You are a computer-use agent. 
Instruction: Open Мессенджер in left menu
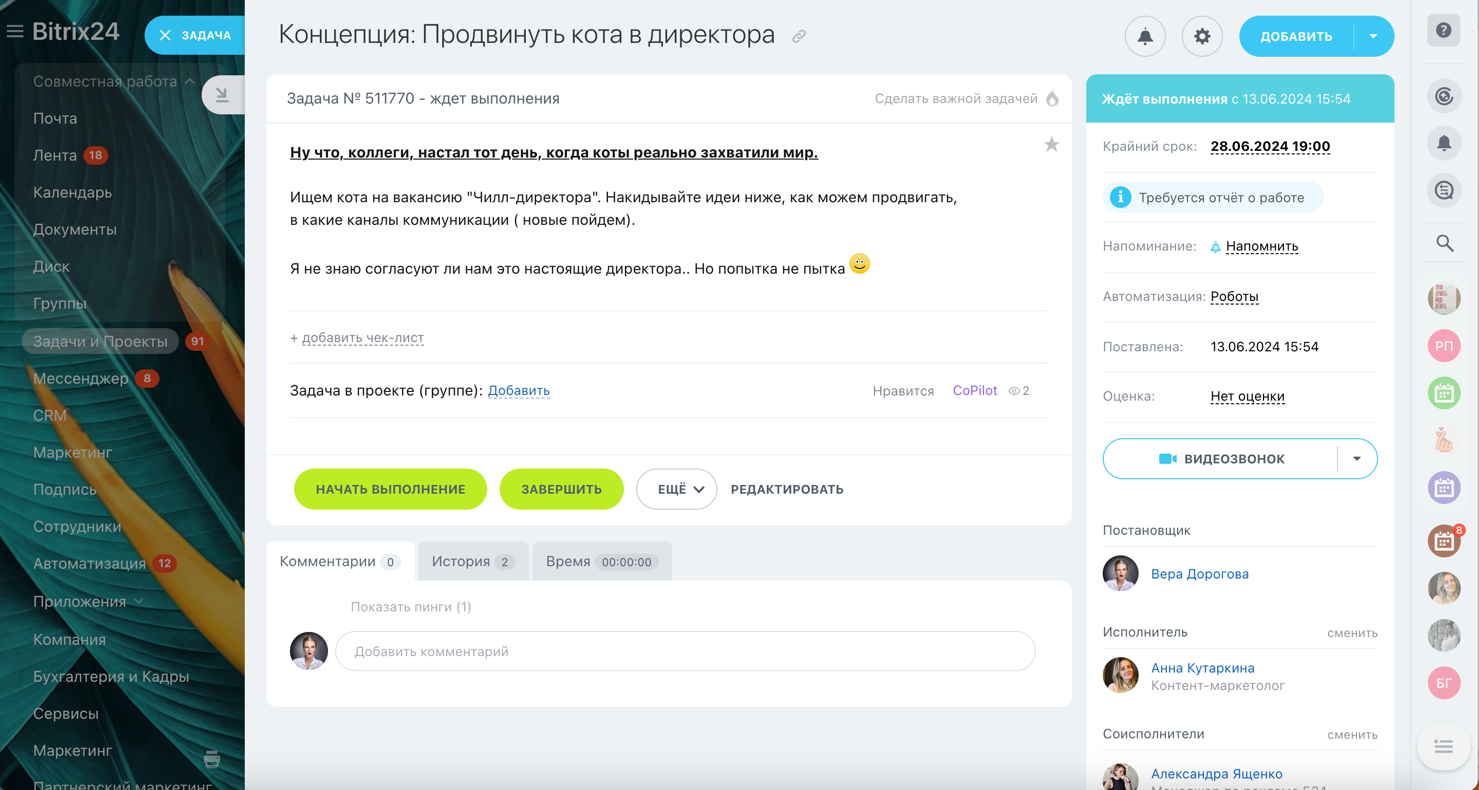pyautogui.click(x=81, y=378)
